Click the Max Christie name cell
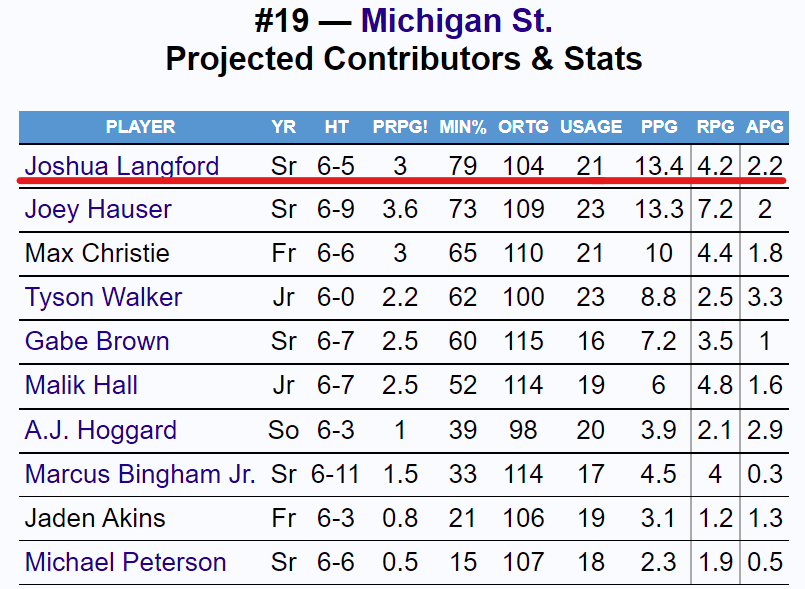The height and width of the screenshot is (589, 805). [96, 254]
